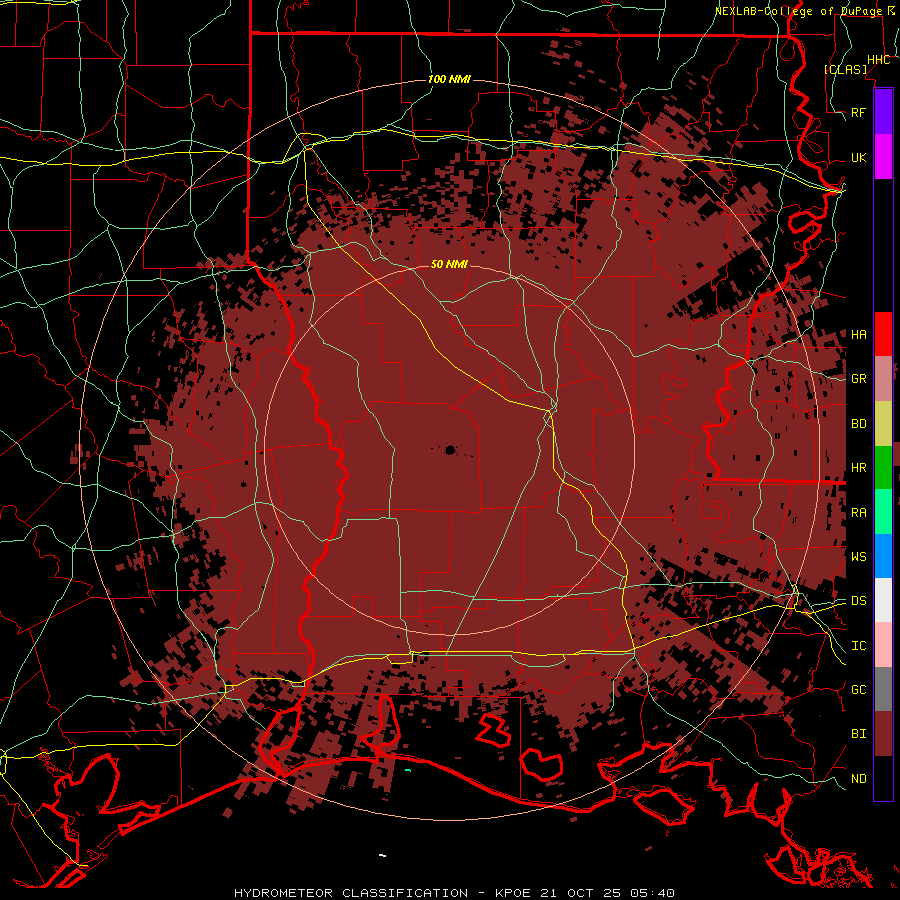The image size is (900, 900).
Task: Click the '[CLAS]' label above legend
Action: [845, 69]
